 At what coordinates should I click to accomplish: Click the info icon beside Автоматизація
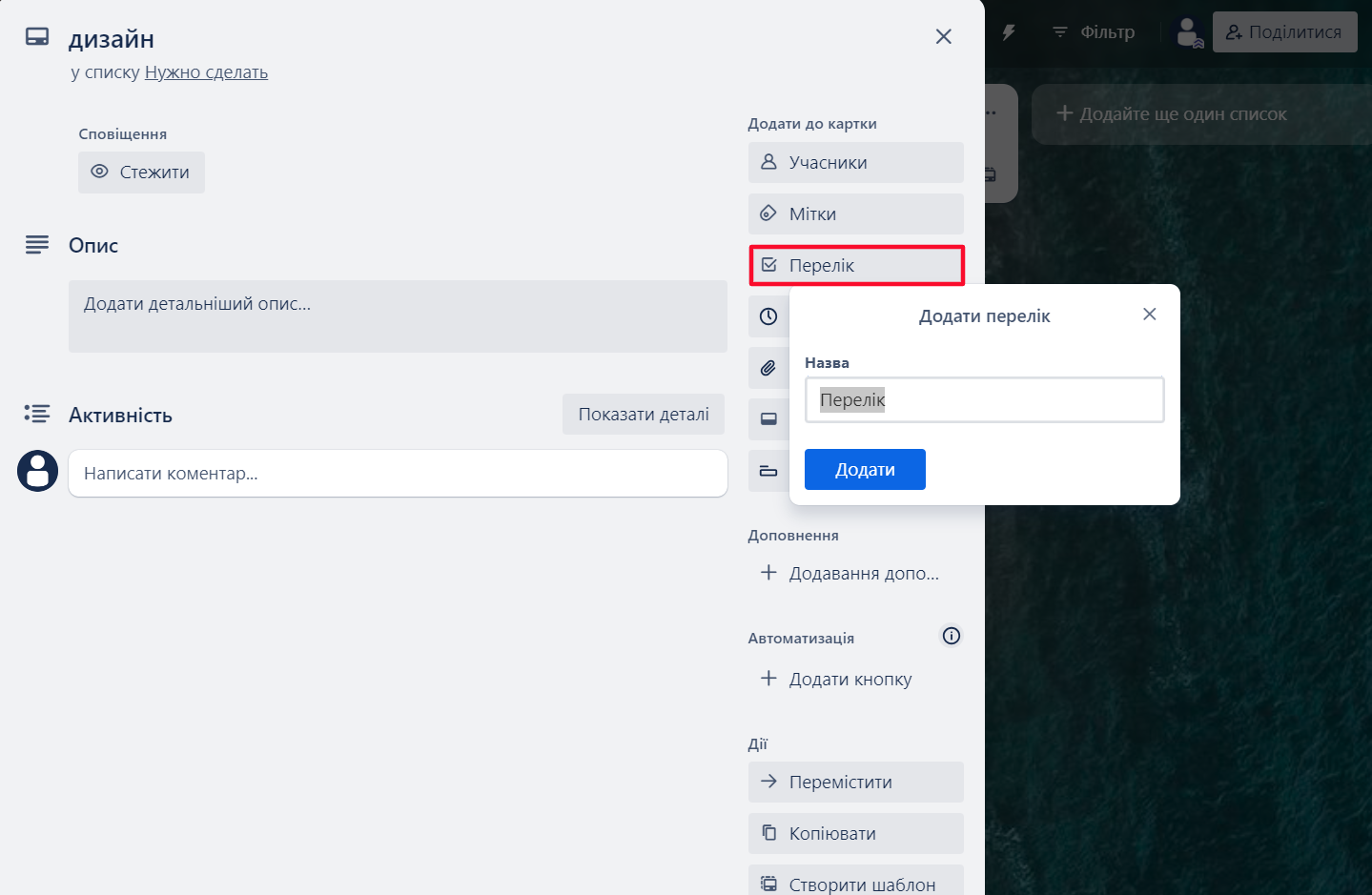point(951,636)
